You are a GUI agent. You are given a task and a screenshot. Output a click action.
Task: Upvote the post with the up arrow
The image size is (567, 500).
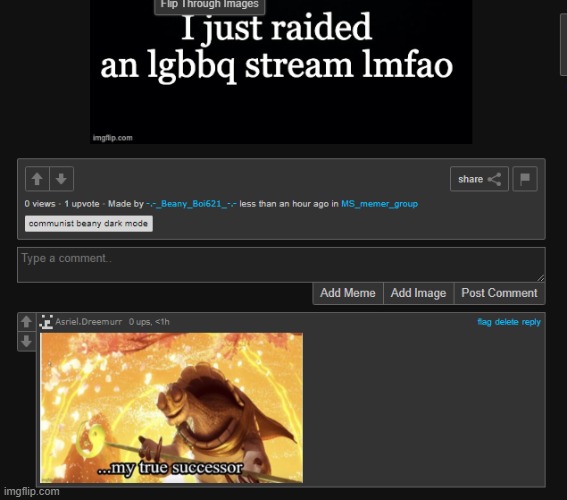[x=37, y=179]
